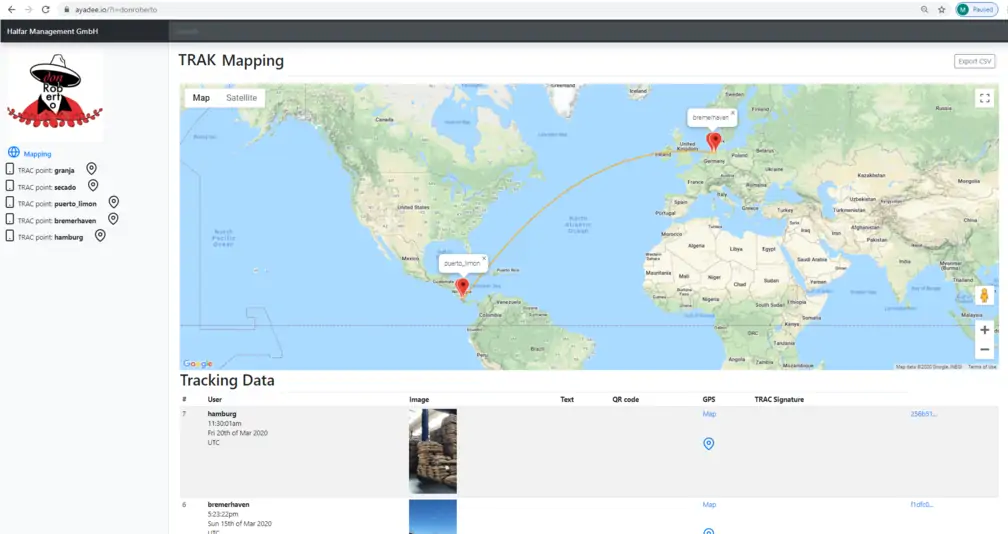
Task: Open the hamburg cargo image thumbnail
Action: [433, 451]
